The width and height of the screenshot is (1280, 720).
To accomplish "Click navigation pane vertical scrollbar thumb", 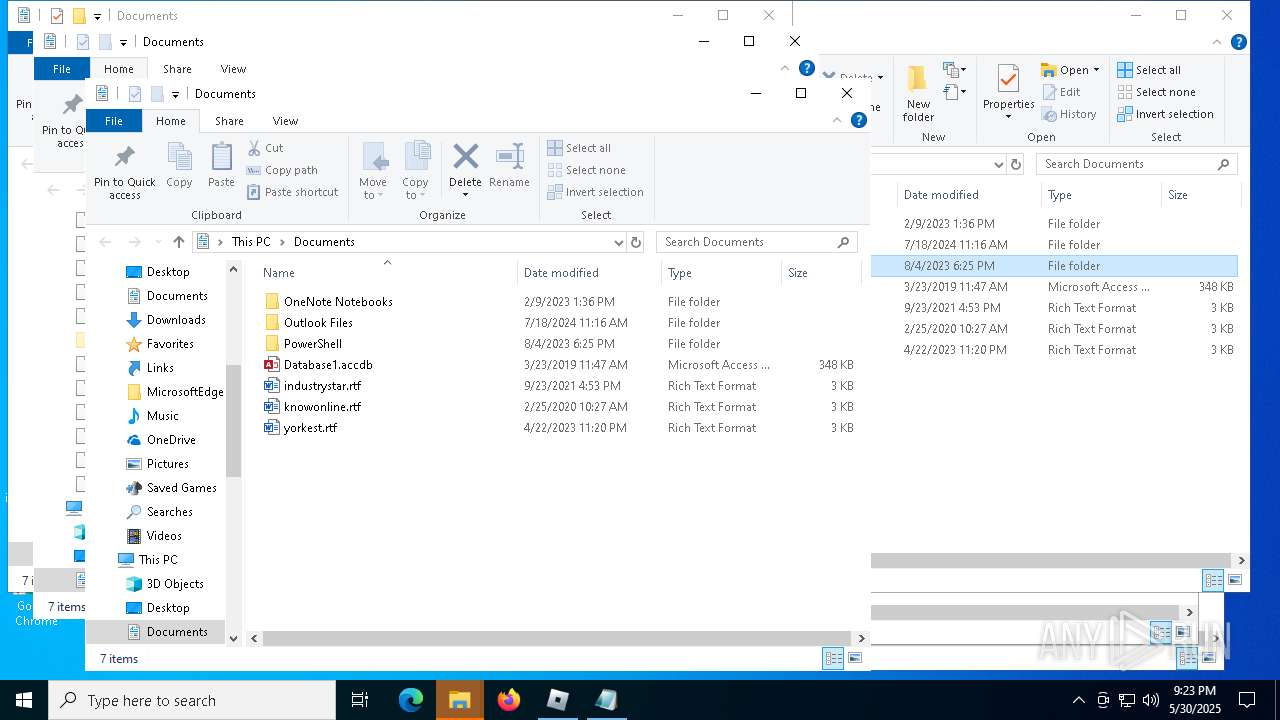I will coord(234,420).
